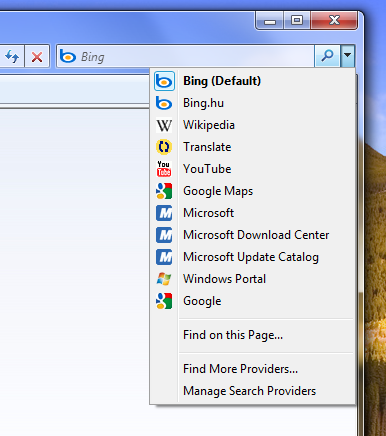Close the browser window

click(x=334, y=21)
